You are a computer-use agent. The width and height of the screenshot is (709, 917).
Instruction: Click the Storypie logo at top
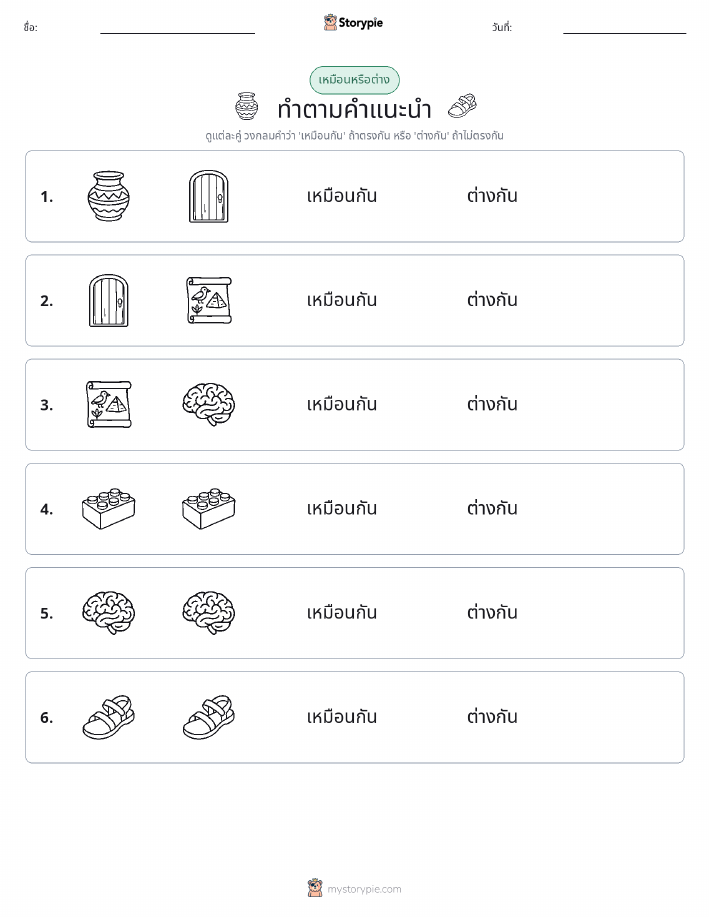[x=353, y=23]
